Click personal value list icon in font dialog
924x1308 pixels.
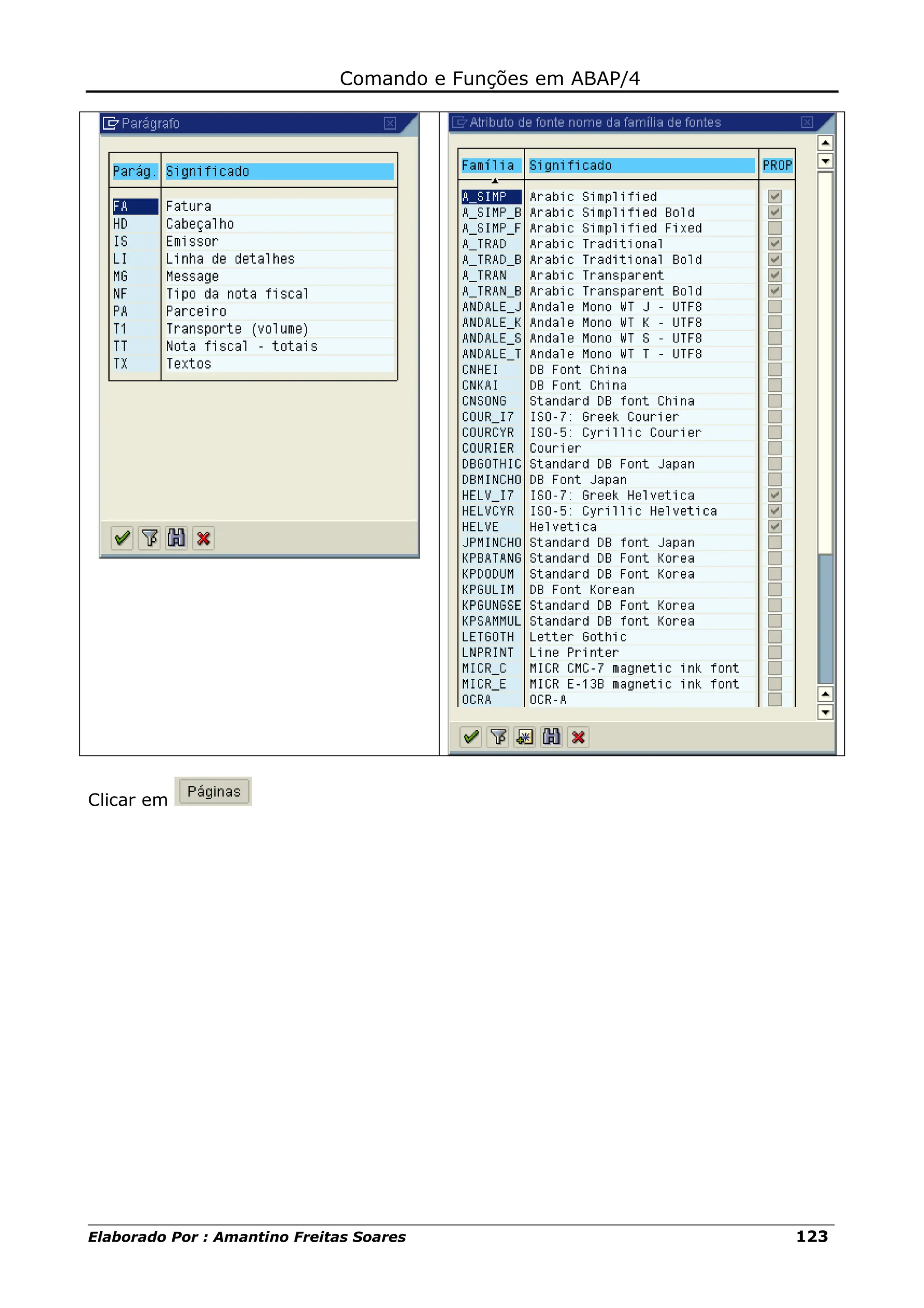pyautogui.click(x=524, y=737)
